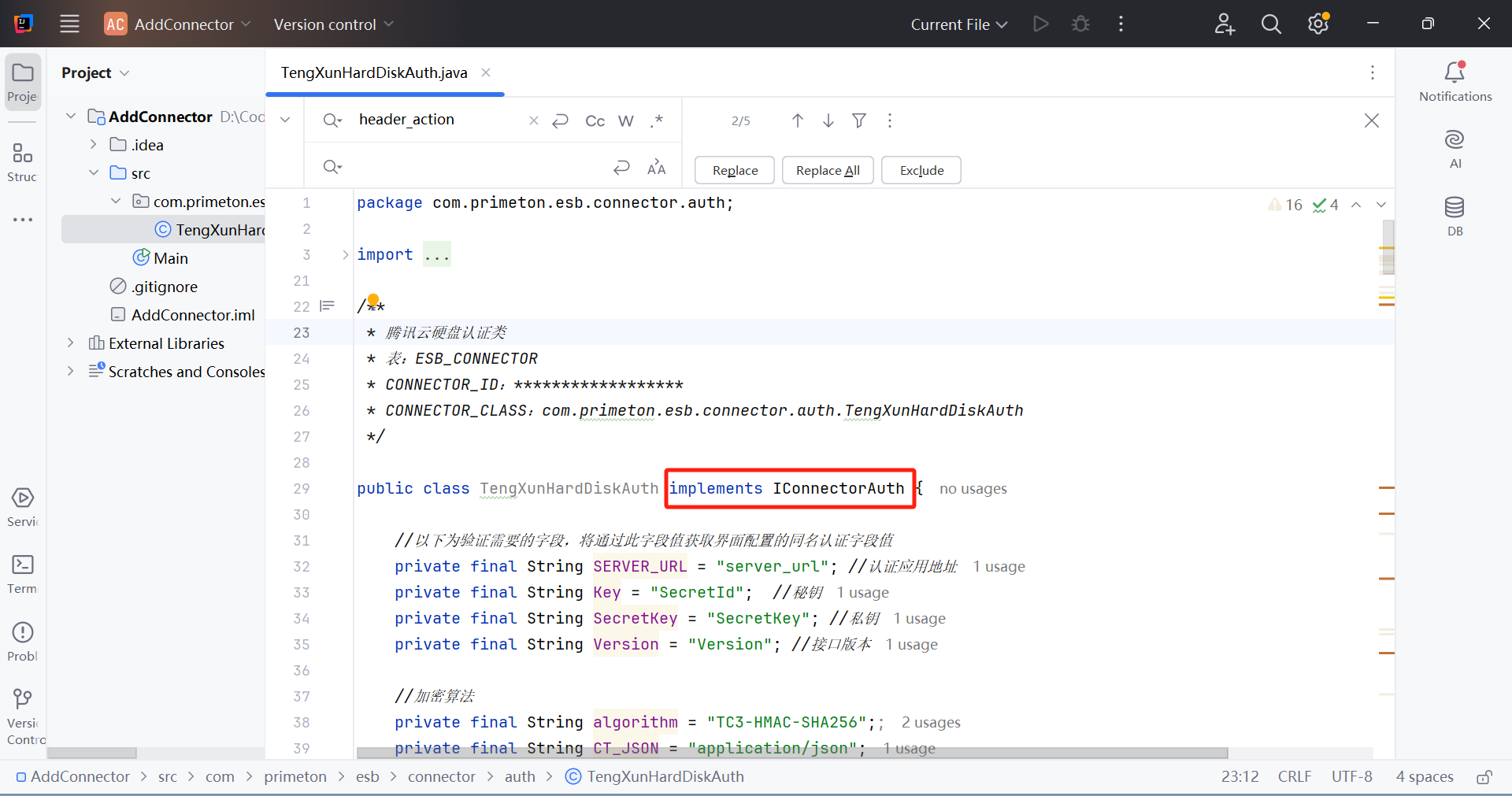Click the Exclude button
This screenshot has width=1512, height=796.
click(x=921, y=170)
